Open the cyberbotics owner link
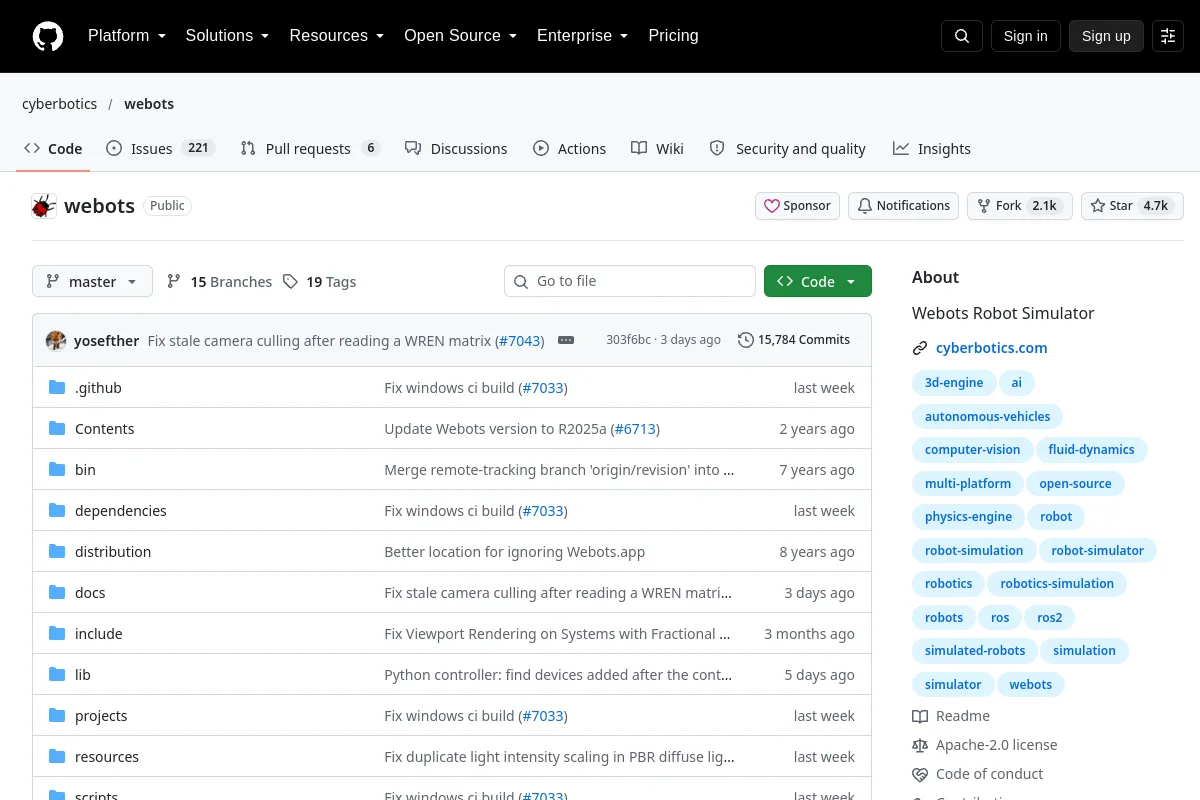Screen dimensions: 1200x800 (60, 104)
